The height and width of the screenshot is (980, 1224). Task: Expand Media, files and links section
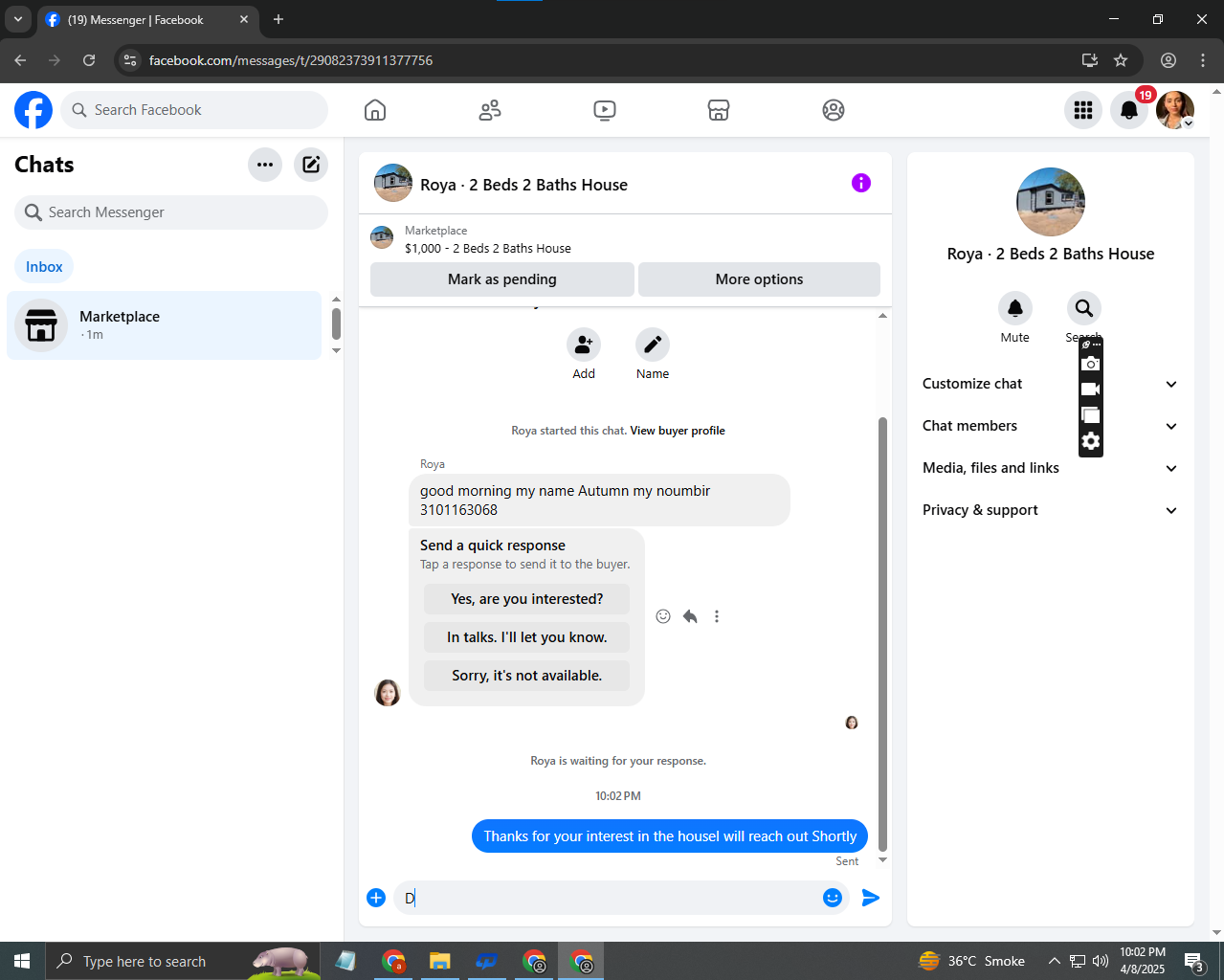click(1050, 468)
